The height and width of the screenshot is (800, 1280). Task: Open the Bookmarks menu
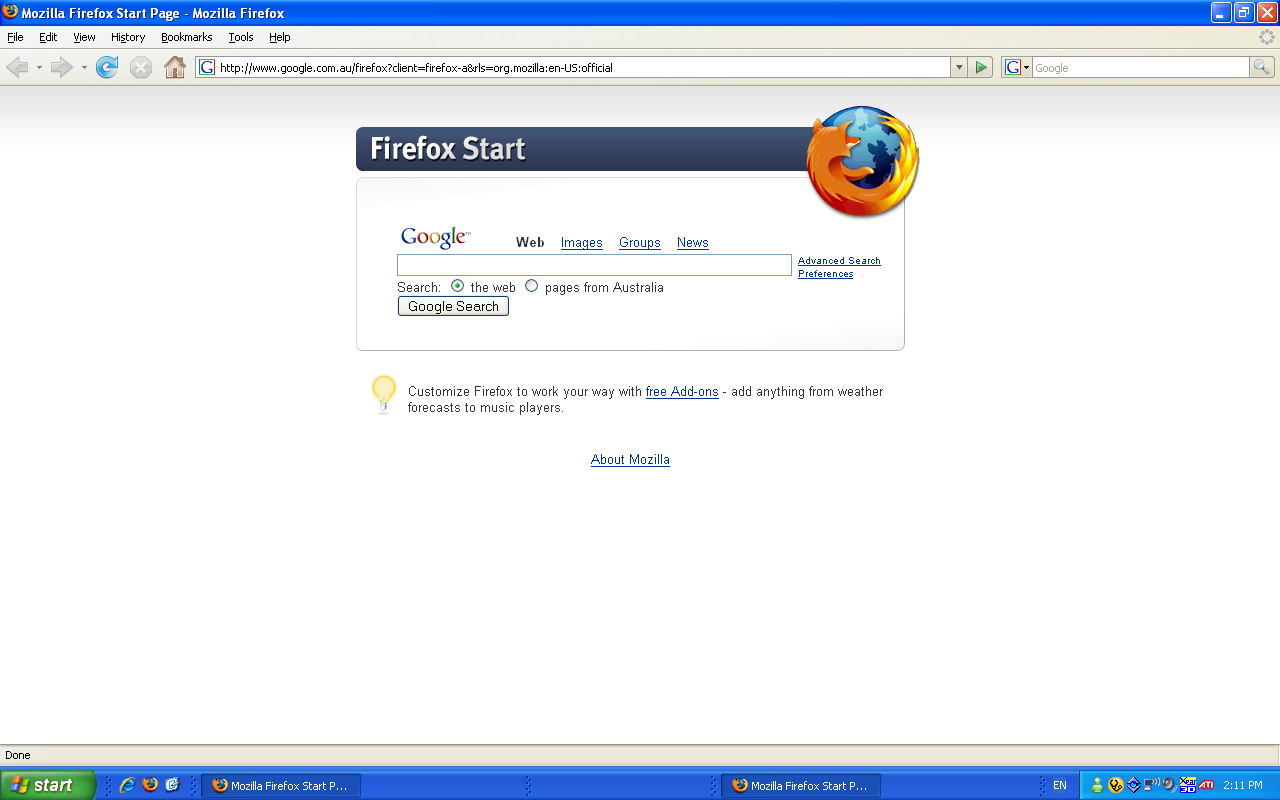coord(186,37)
